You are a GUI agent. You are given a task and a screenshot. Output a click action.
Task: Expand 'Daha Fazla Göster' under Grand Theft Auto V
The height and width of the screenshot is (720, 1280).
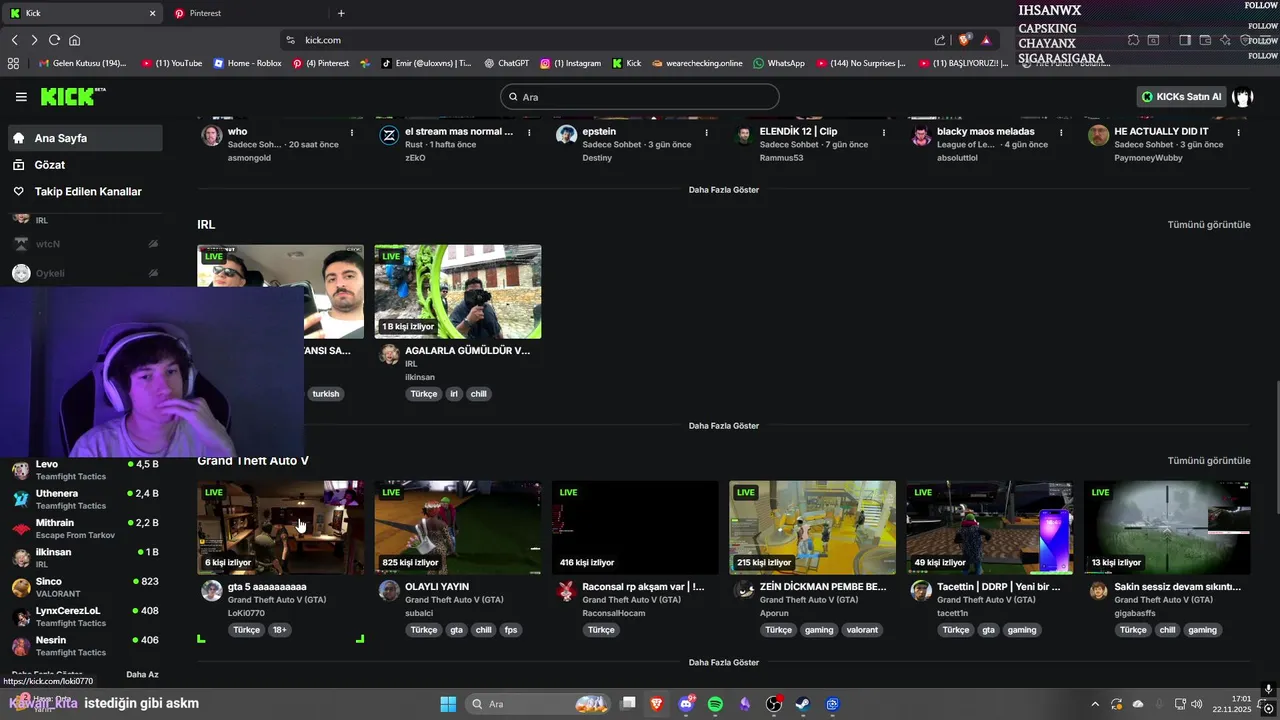coord(724,662)
